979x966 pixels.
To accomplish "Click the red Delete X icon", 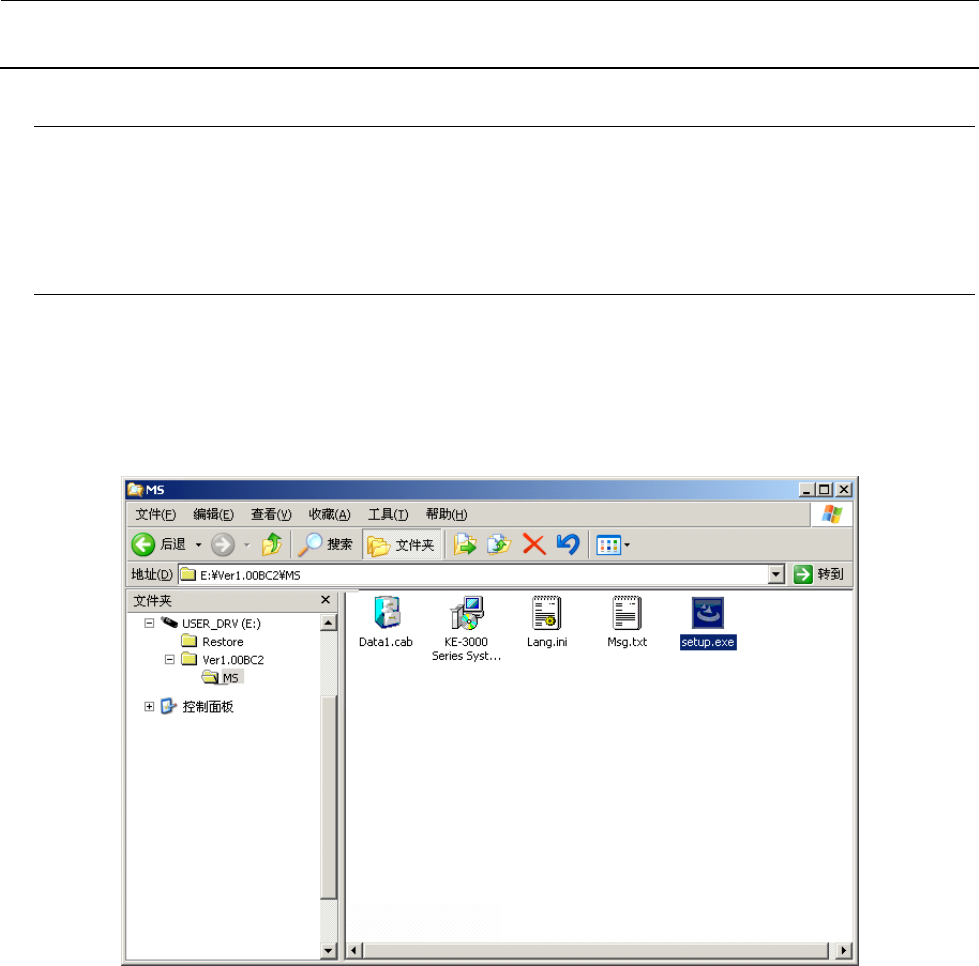I will (534, 545).
